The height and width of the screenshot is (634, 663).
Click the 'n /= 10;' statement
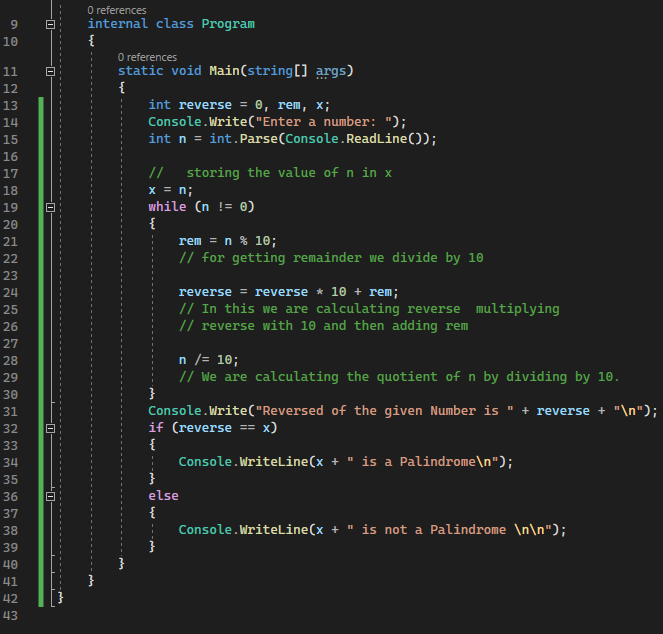208,360
